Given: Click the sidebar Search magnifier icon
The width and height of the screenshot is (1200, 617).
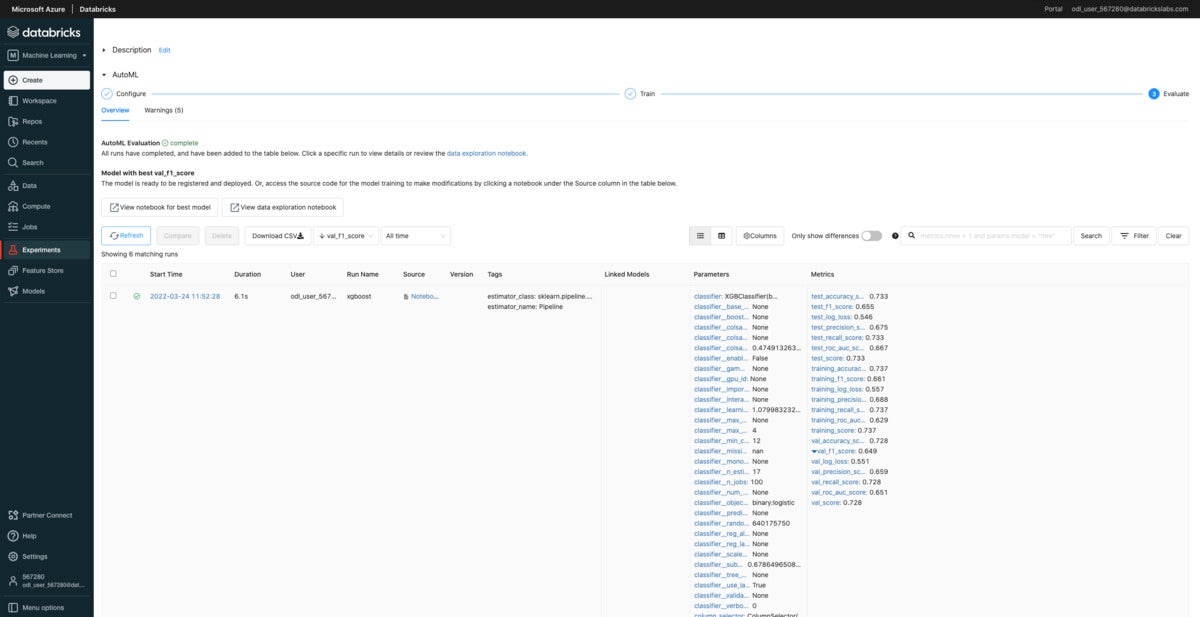Looking at the screenshot, I should [13, 162].
